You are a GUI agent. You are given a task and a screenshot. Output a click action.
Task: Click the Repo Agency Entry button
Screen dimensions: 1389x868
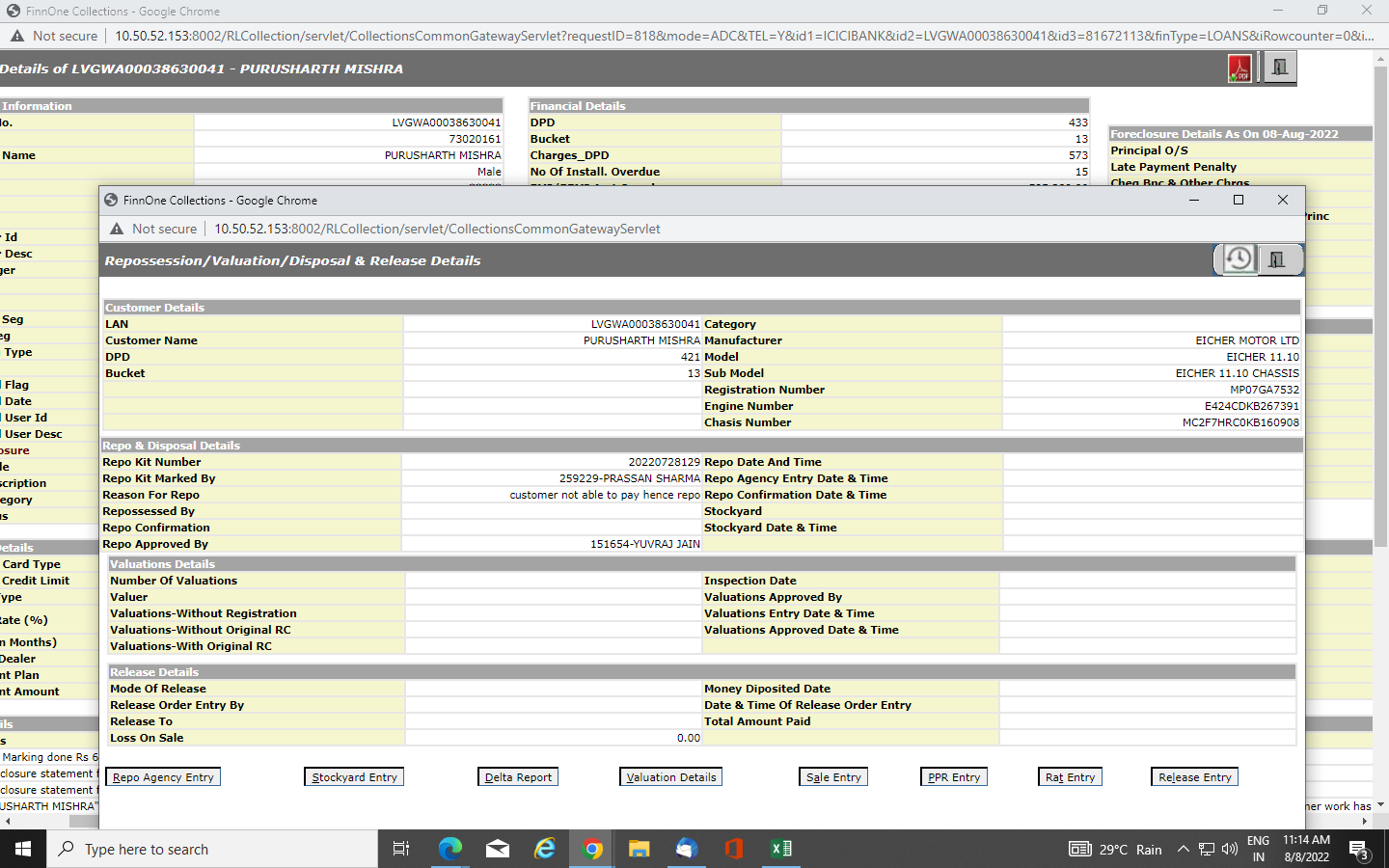[163, 777]
